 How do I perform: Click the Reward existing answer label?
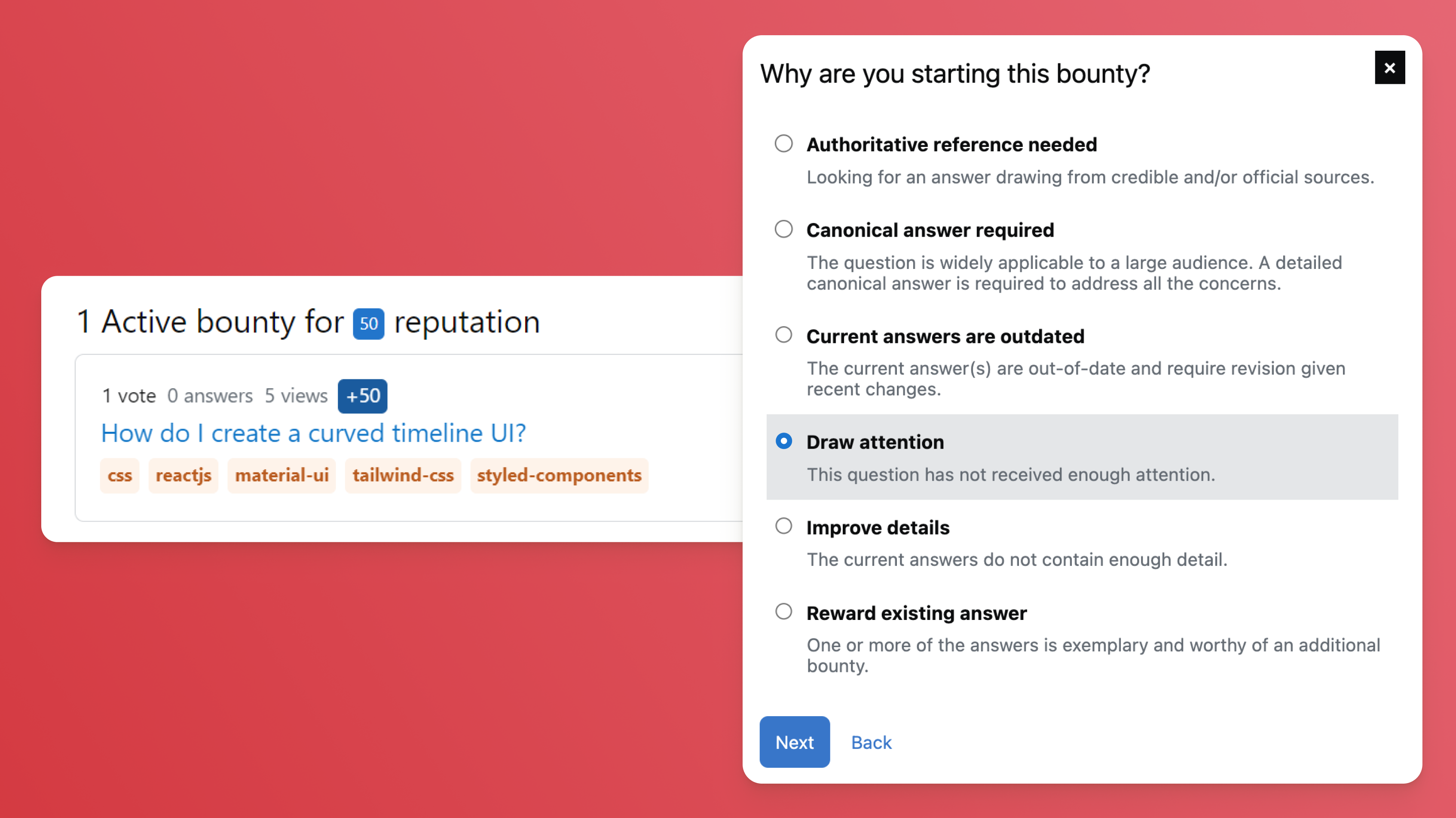coord(917,613)
